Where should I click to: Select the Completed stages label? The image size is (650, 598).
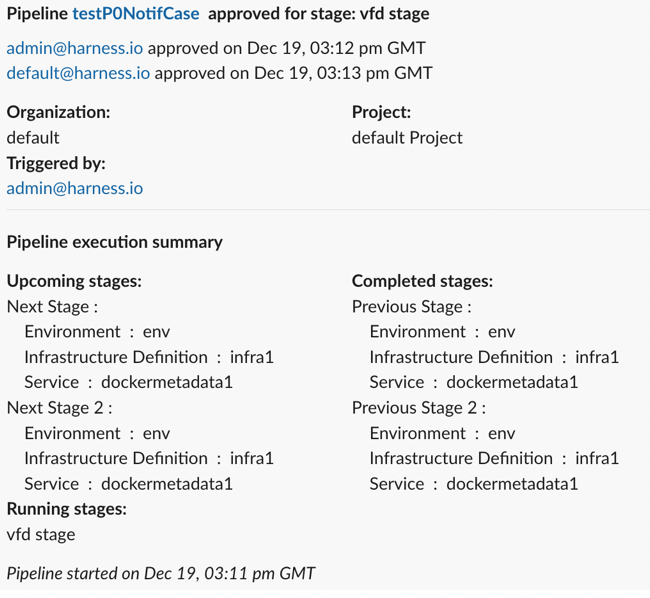[x=422, y=282]
